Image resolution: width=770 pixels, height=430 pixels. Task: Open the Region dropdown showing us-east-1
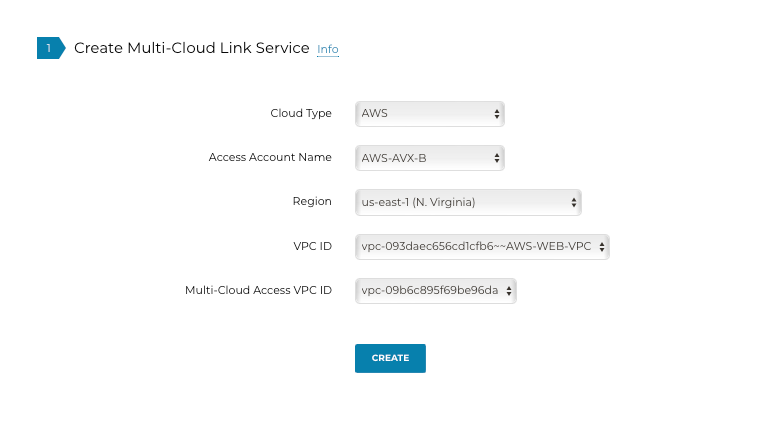(x=468, y=202)
